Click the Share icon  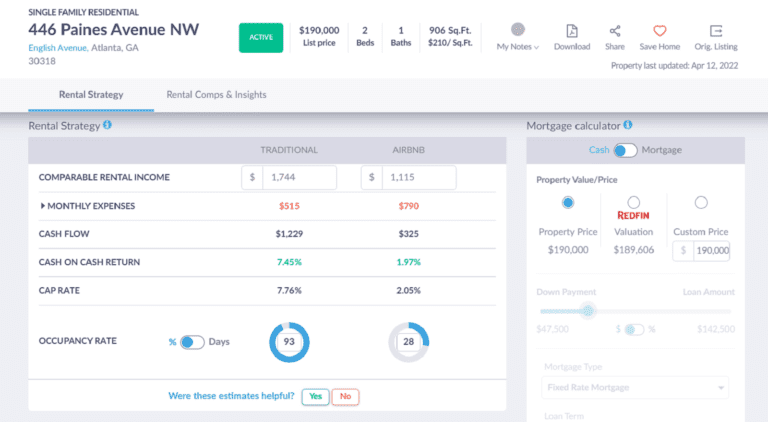click(x=615, y=32)
